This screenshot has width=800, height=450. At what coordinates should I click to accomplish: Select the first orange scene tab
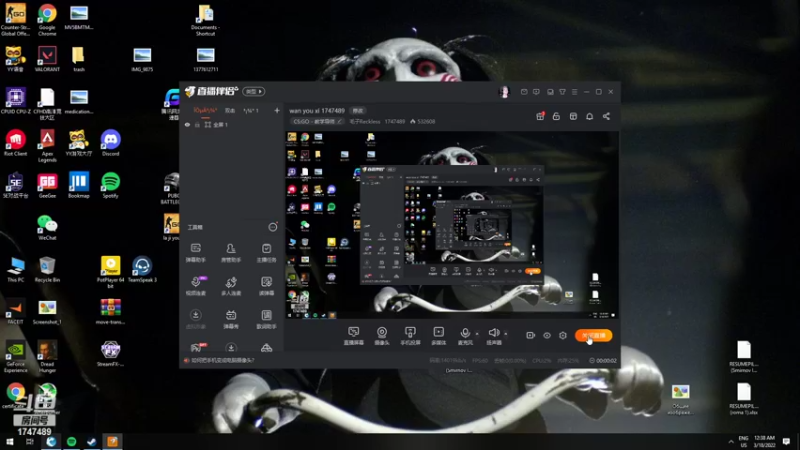click(x=205, y=110)
